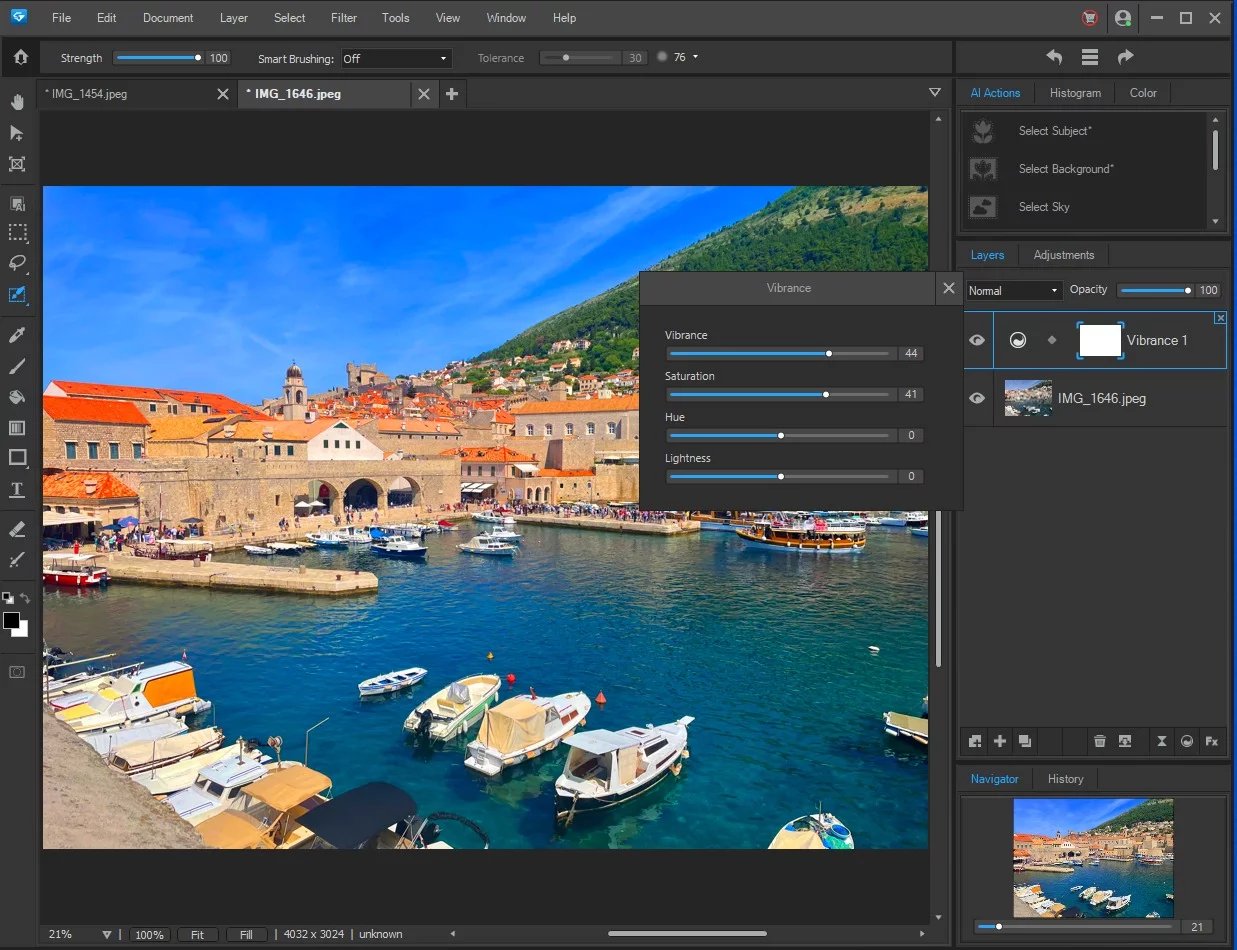Screen dimensions: 1237x950
Task: Select the Text tool
Action: click(x=17, y=490)
